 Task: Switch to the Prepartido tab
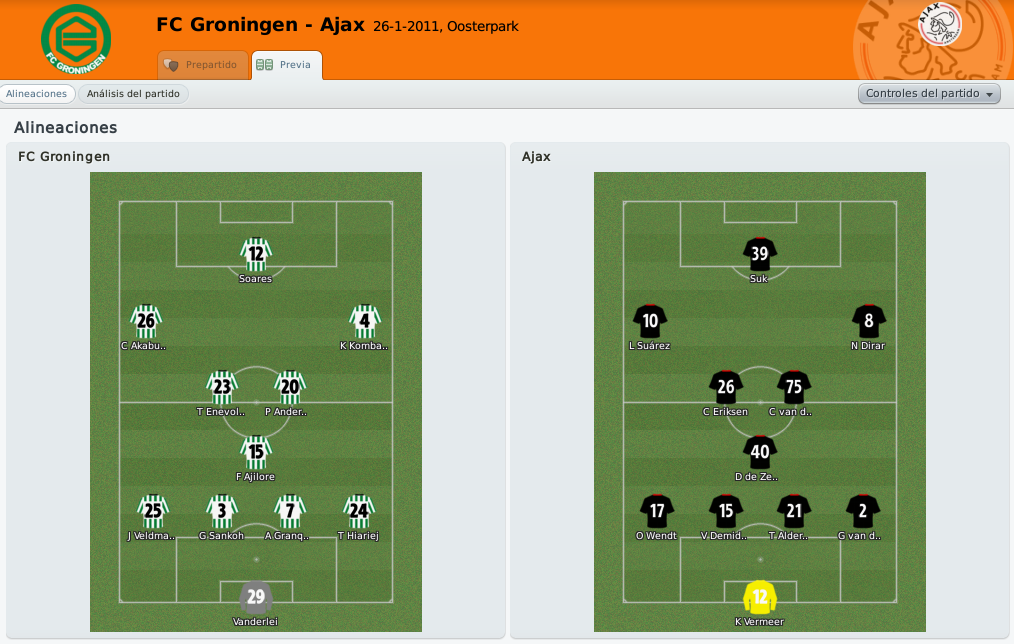203,65
